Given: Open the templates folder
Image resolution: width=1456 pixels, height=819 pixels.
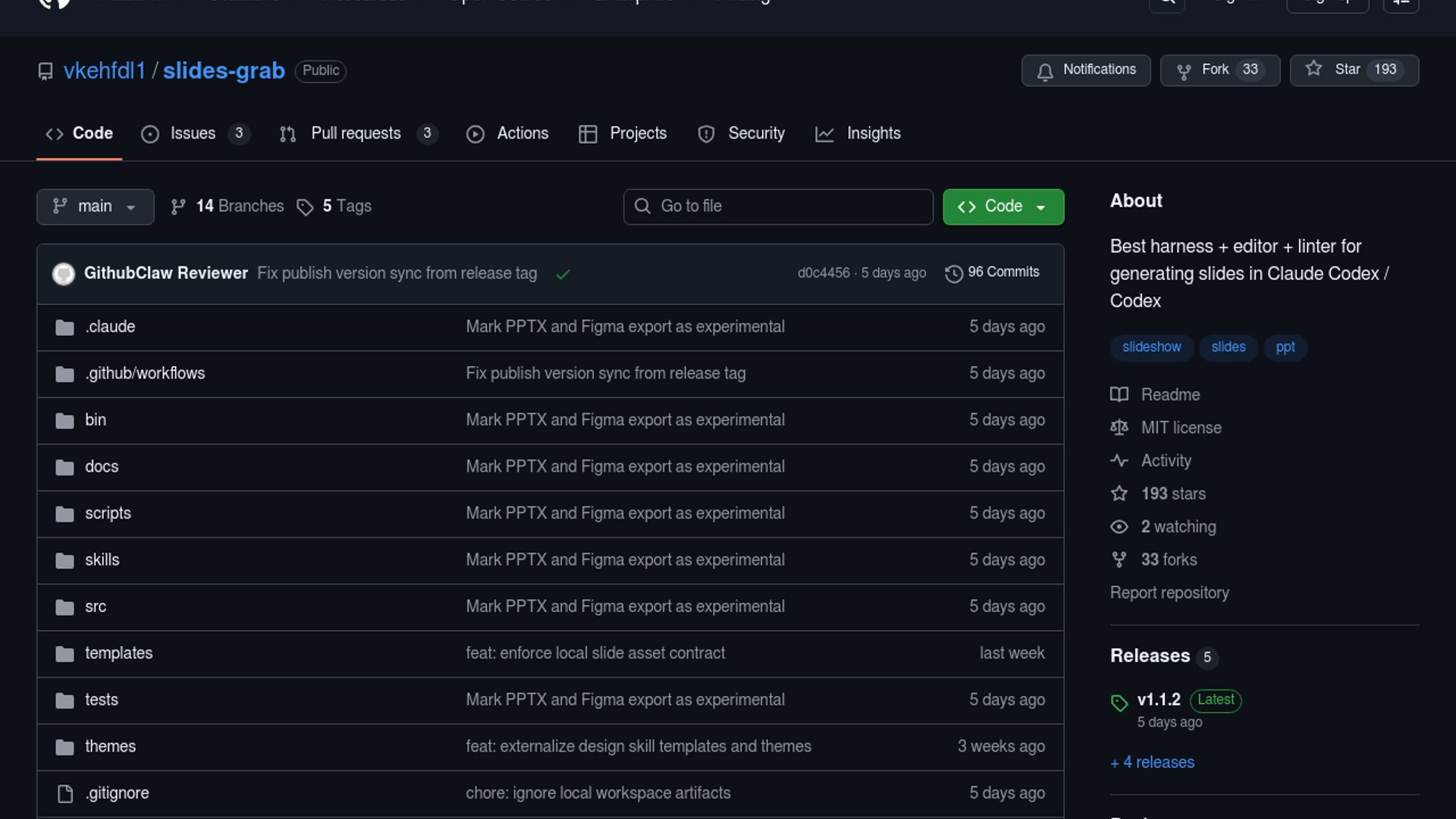Looking at the screenshot, I should (118, 653).
